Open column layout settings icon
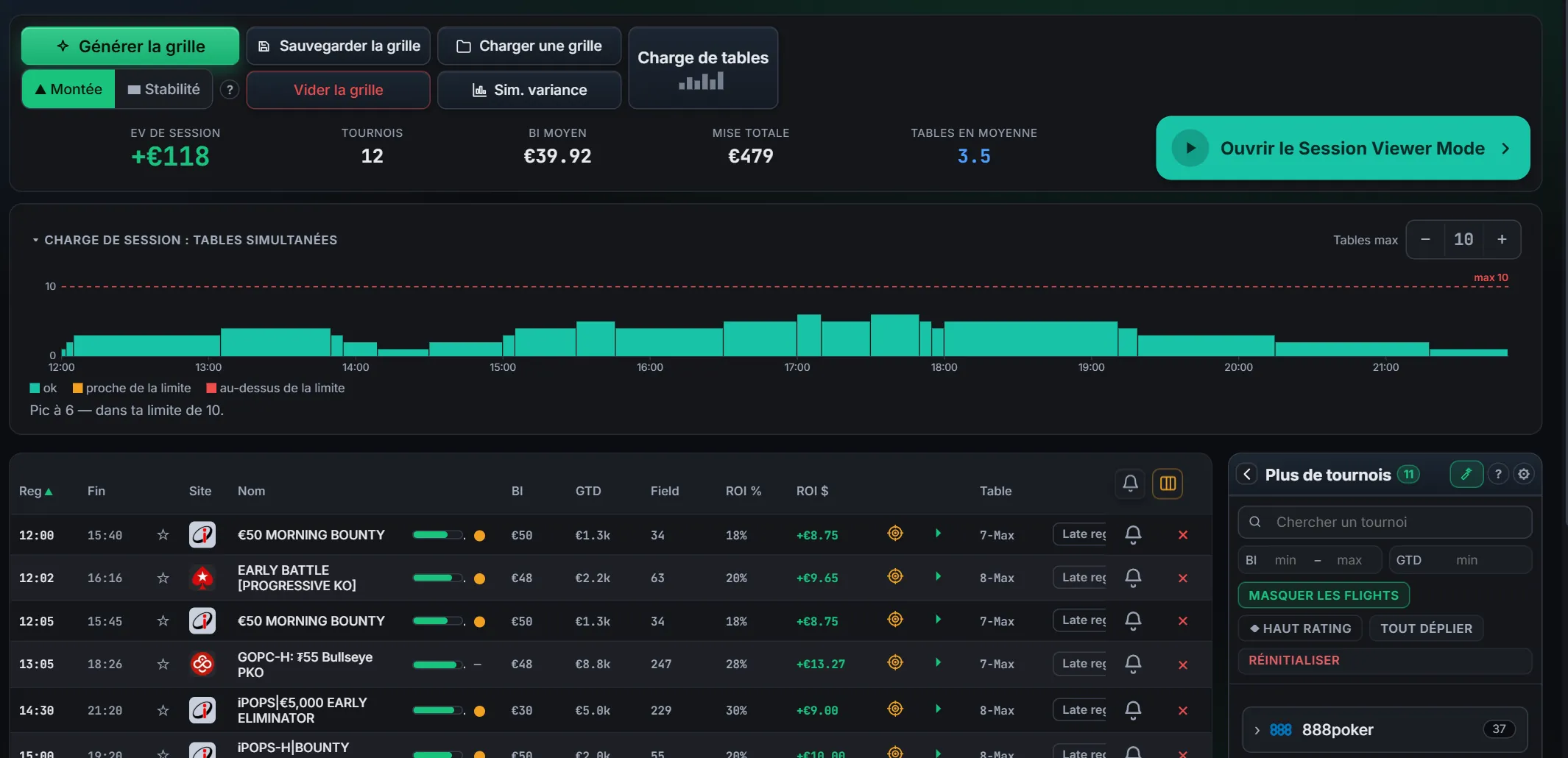 pyautogui.click(x=1168, y=484)
